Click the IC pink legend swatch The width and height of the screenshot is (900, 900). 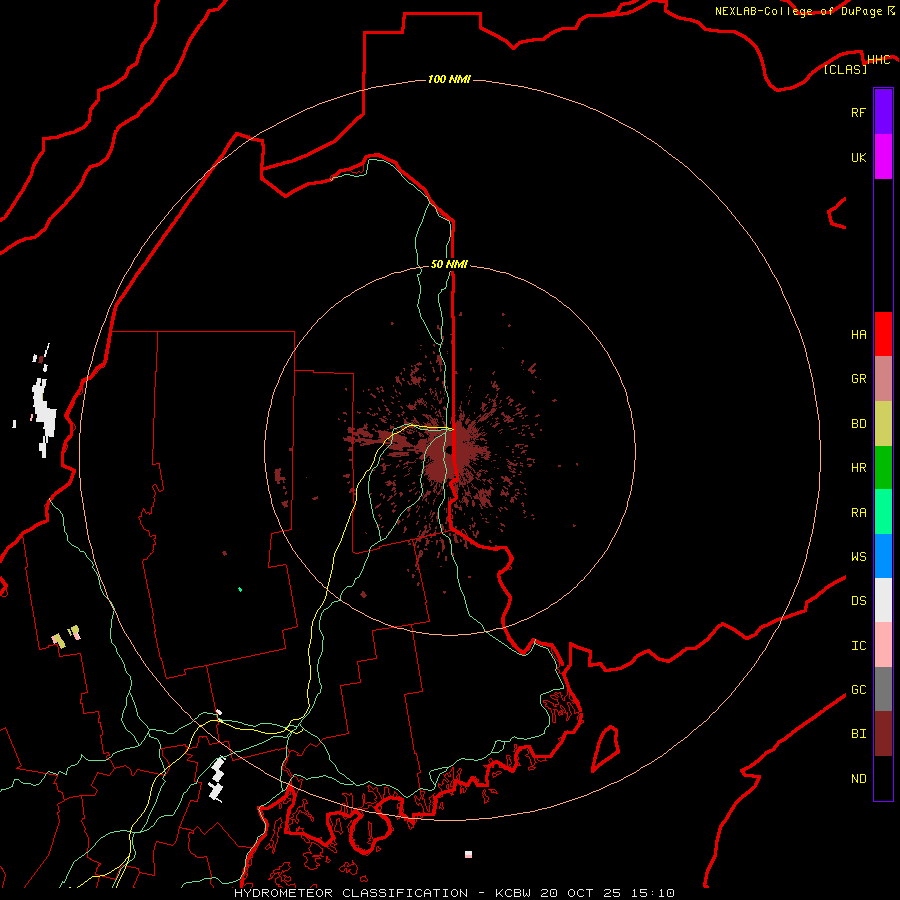[883, 645]
